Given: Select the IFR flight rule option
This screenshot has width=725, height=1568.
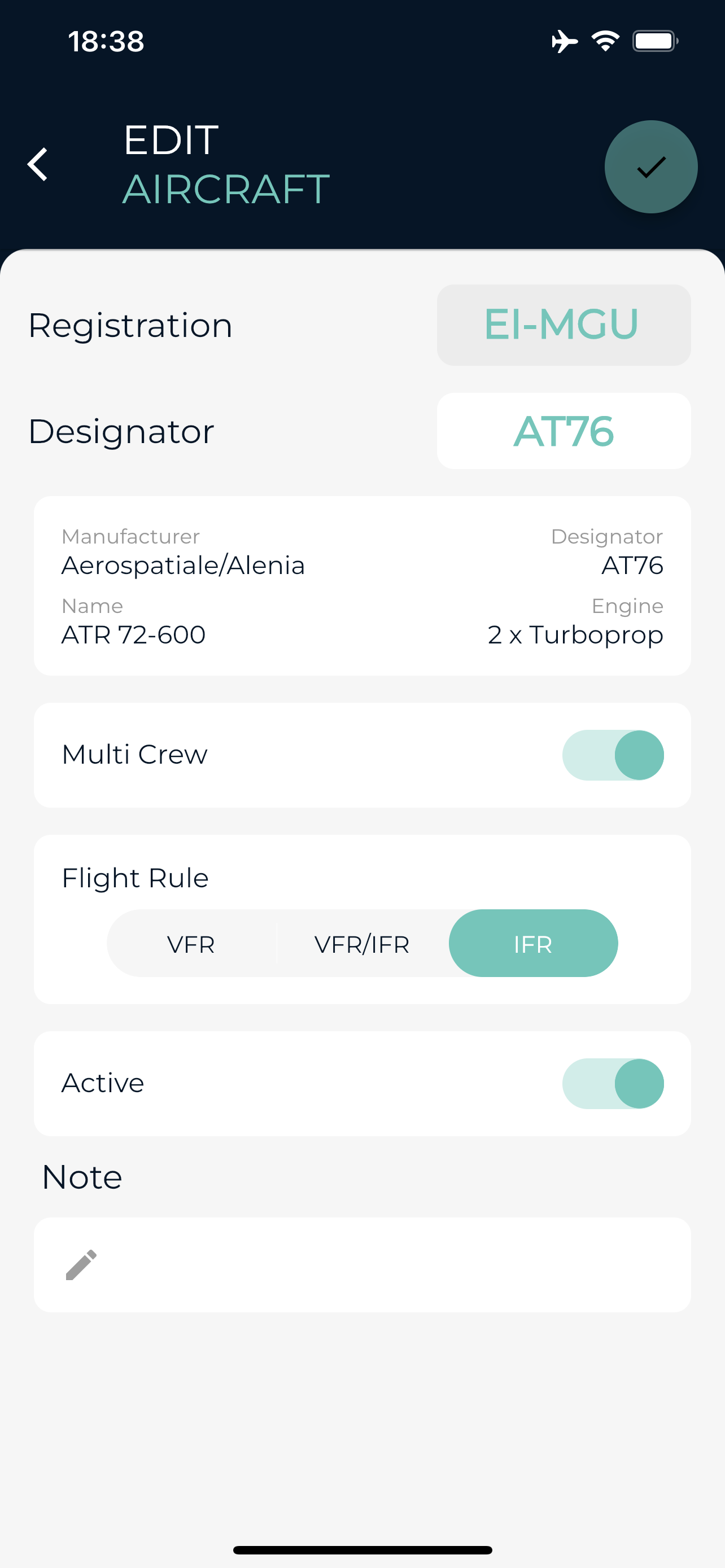Looking at the screenshot, I should pos(533,944).
